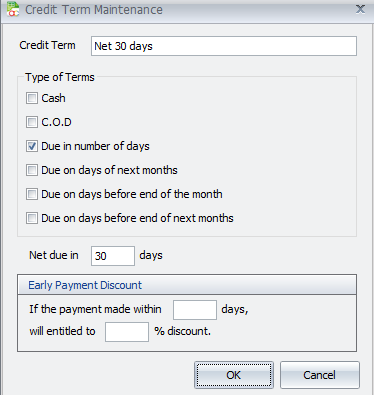Viewport: 374px width, 395px height.
Task: Click the Net due in label
Action: 54,255
